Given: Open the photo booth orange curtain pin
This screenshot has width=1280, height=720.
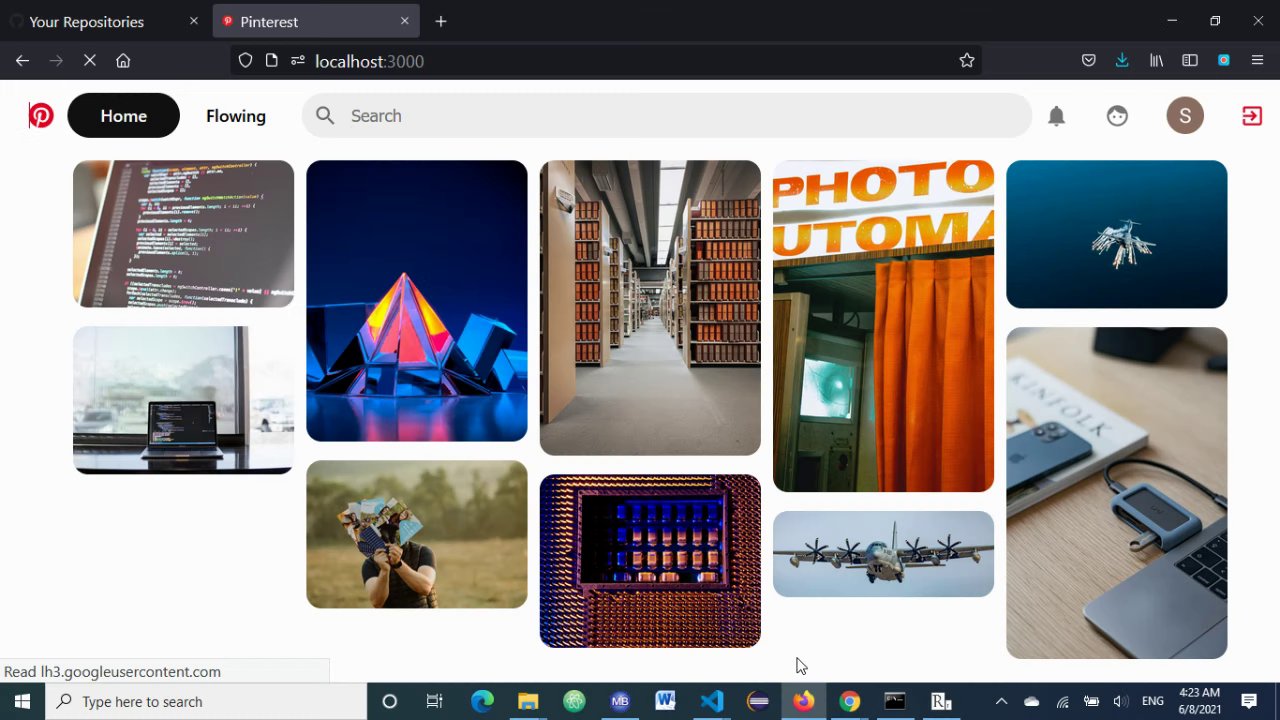Looking at the screenshot, I should [x=884, y=326].
